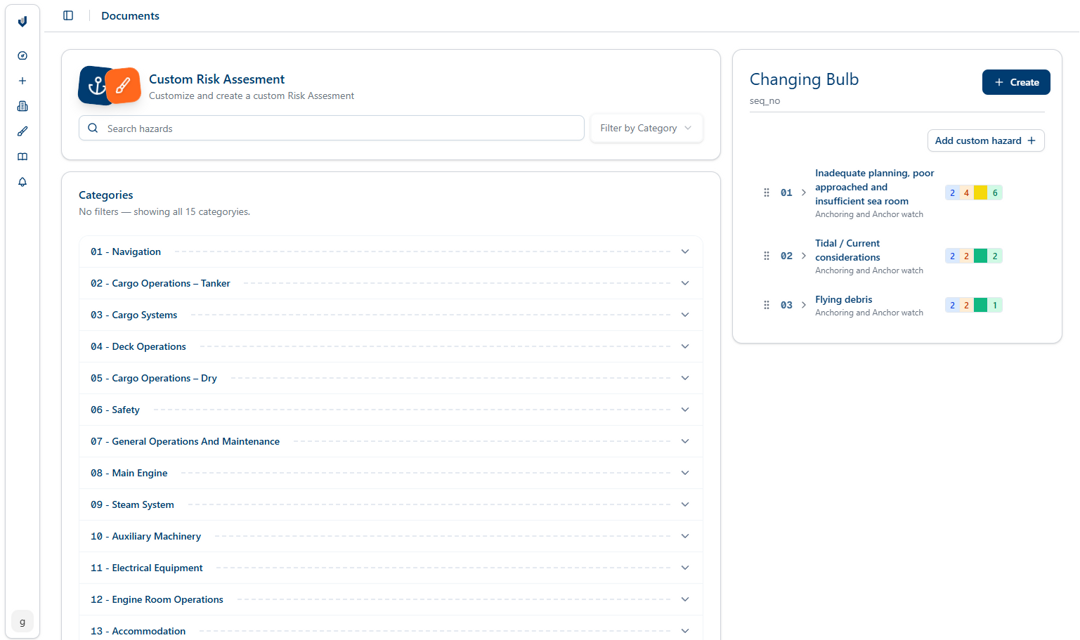Viewport: 1080px width, 640px height.
Task: Open the pen tool icon in the sidebar
Action: (22, 131)
